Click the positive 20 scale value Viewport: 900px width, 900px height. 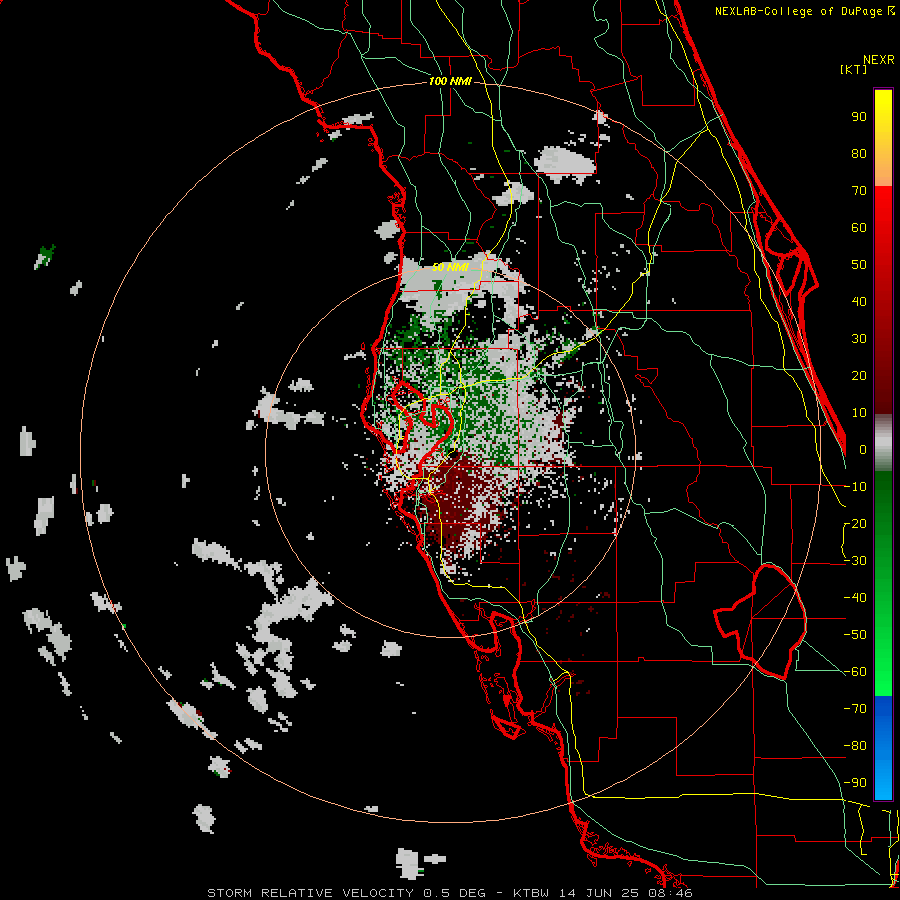click(859, 375)
